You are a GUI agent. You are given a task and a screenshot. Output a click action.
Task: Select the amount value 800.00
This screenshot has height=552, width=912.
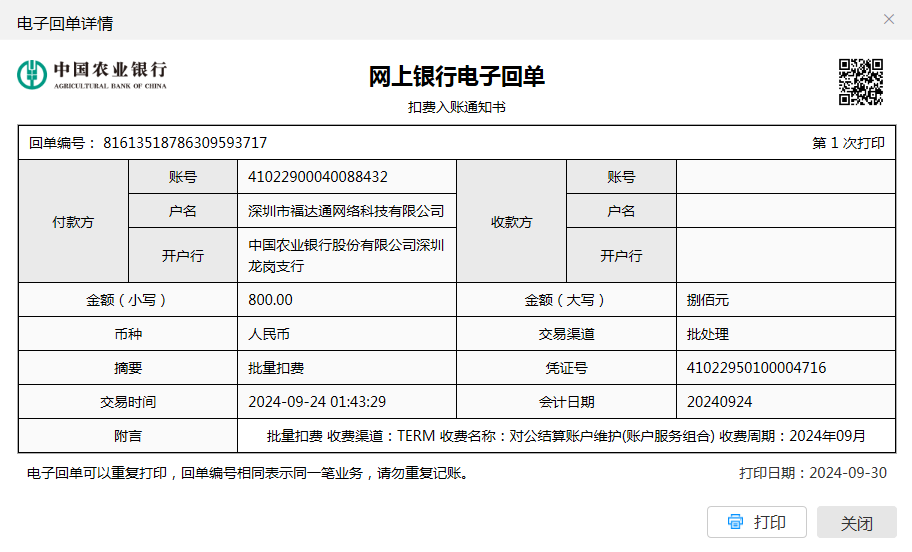click(x=270, y=300)
